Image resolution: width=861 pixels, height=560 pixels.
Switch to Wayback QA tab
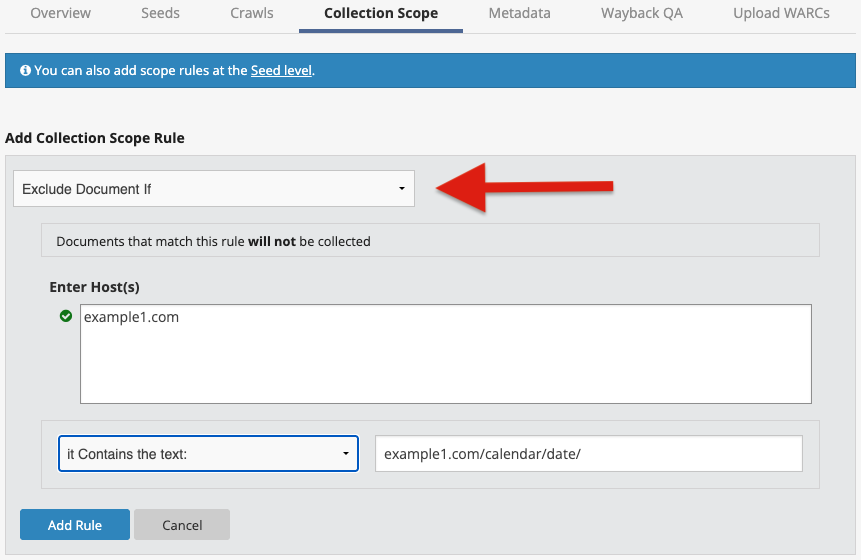(x=642, y=13)
